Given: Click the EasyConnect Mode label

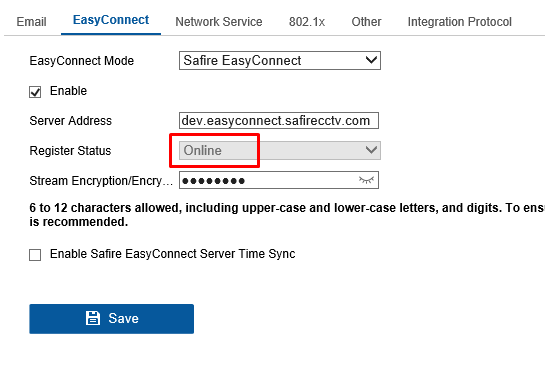Looking at the screenshot, I should tap(82, 61).
